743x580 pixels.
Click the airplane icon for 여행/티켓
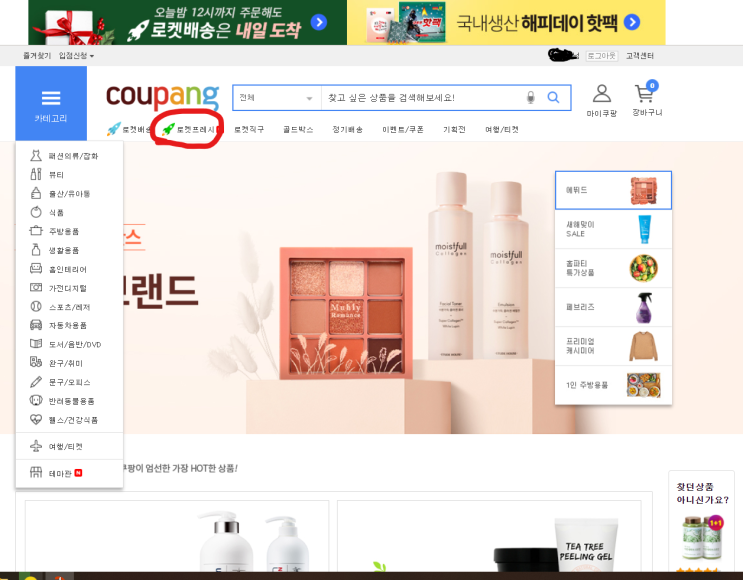pyautogui.click(x=36, y=446)
